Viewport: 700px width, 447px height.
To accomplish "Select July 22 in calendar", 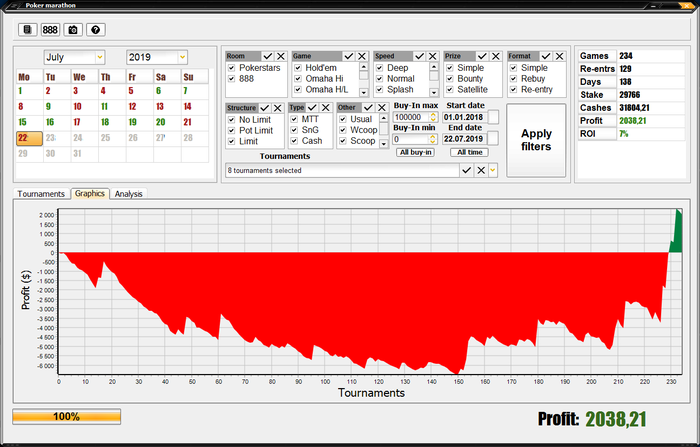I will click(29, 138).
